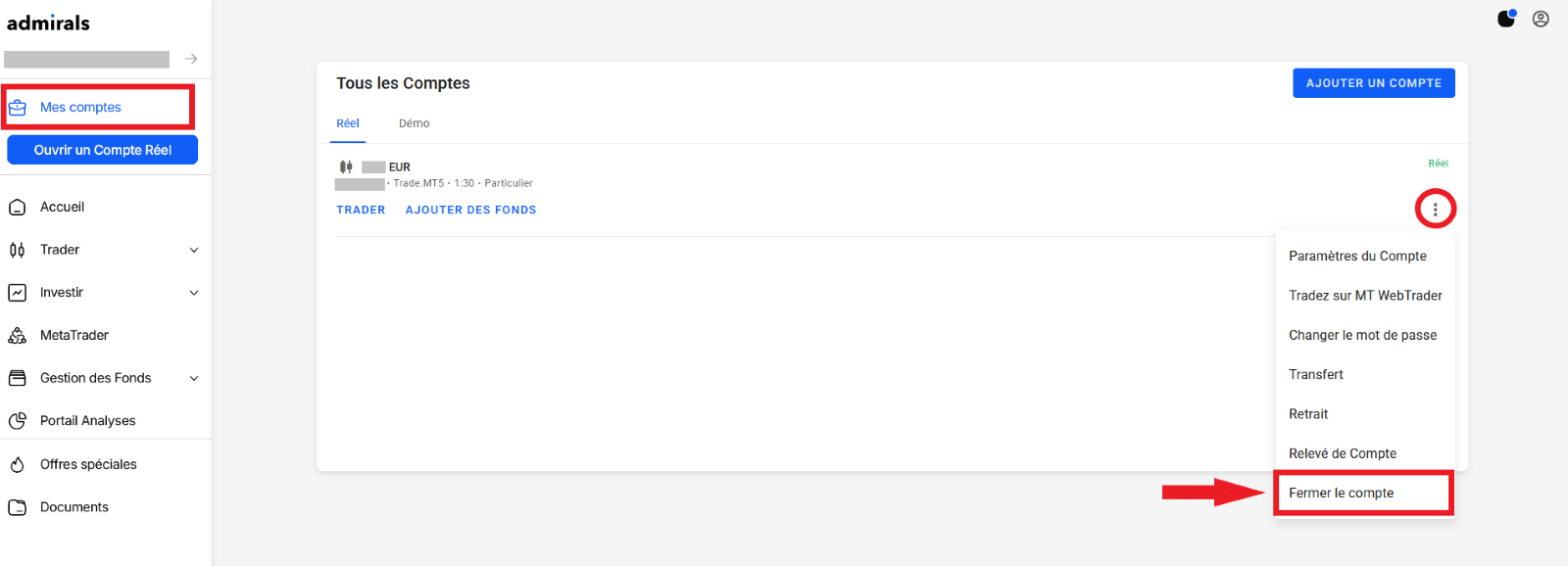The width and height of the screenshot is (1568, 566).
Task: Click the admirals logo
Action: pyautogui.click(x=48, y=23)
